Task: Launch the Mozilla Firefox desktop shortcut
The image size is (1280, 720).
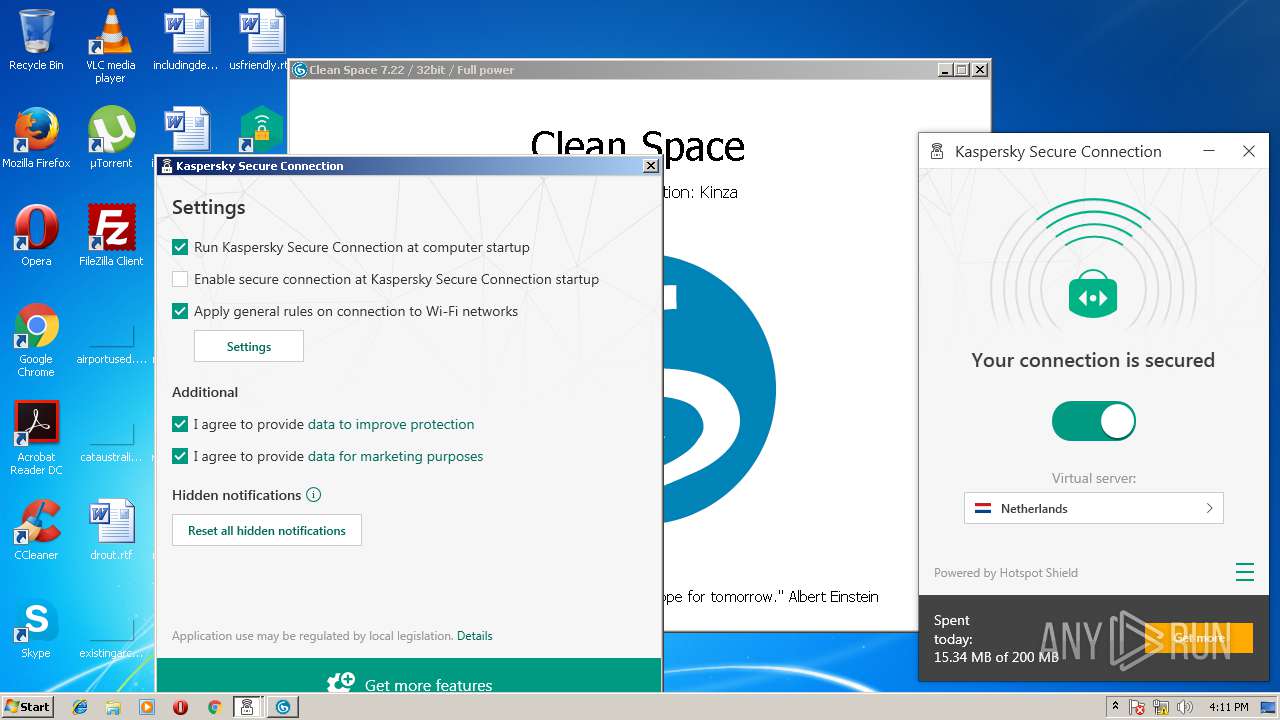Action: pyautogui.click(x=36, y=138)
